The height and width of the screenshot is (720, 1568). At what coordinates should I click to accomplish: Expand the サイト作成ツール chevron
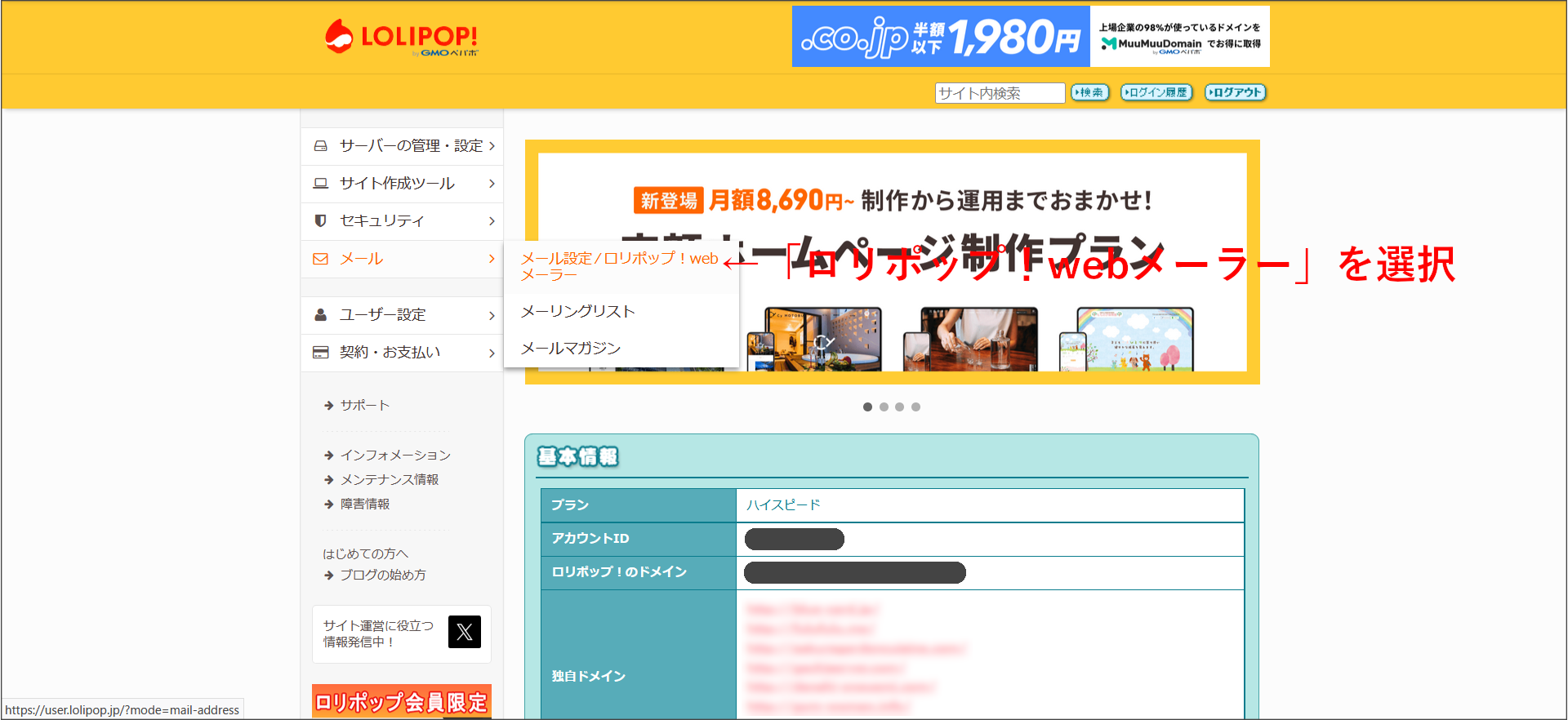492,184
